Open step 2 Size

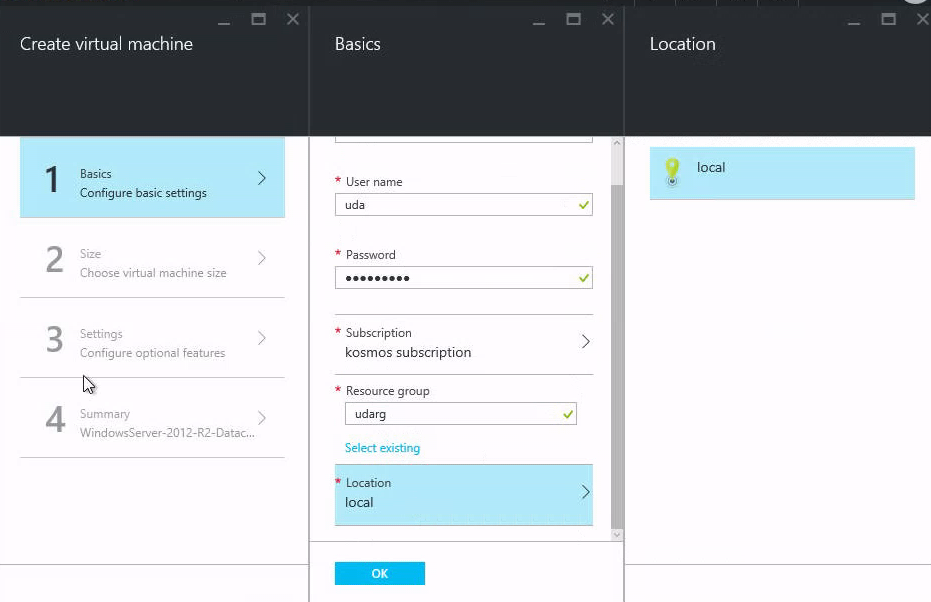click(152, 258)
